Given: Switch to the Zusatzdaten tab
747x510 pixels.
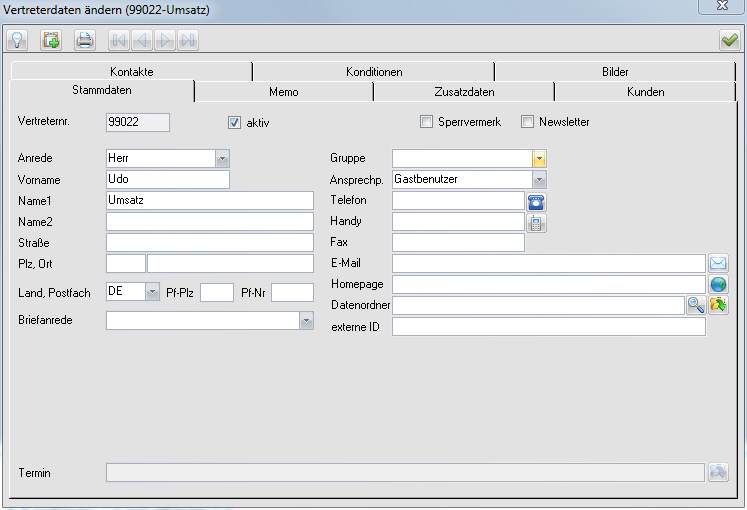Looking at the screenshot, I should 464,91.
